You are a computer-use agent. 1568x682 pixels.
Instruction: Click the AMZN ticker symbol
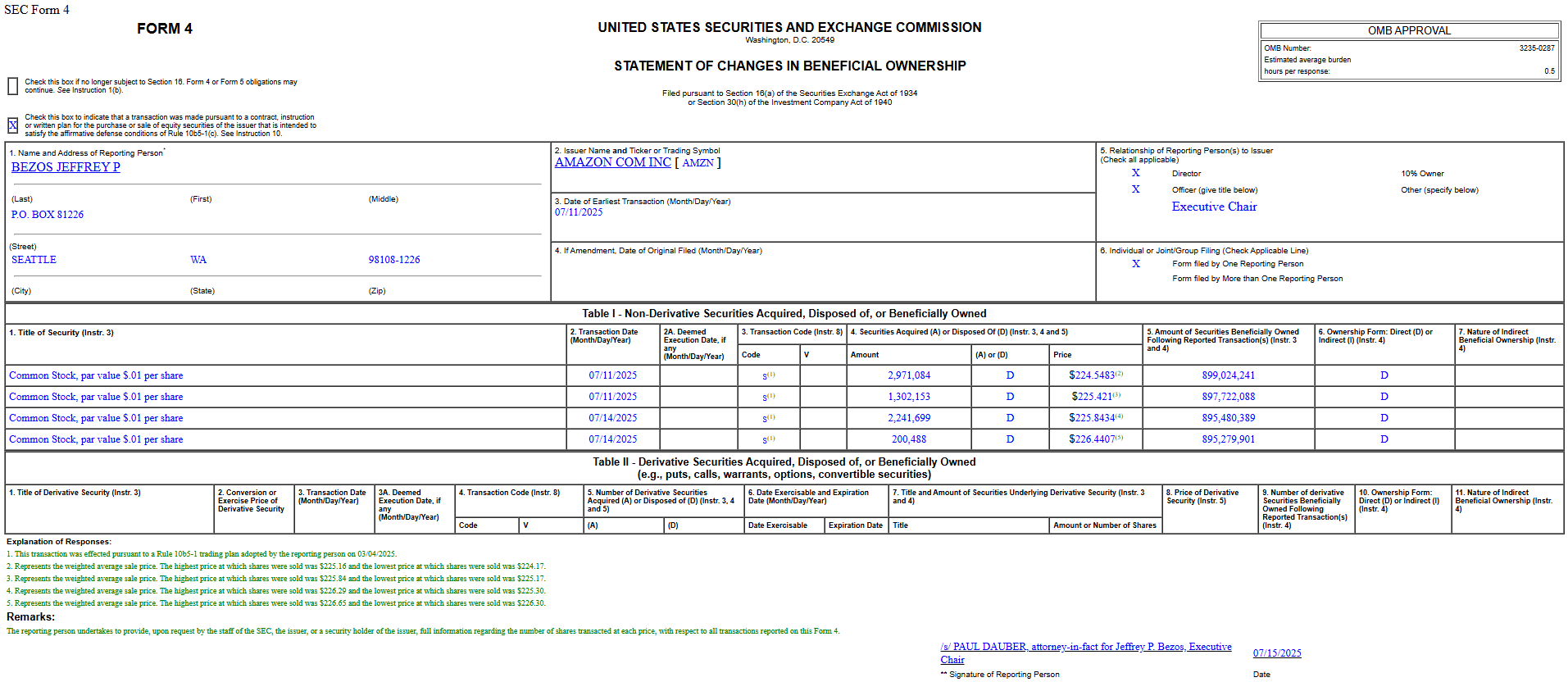click(x=698, y=163)
